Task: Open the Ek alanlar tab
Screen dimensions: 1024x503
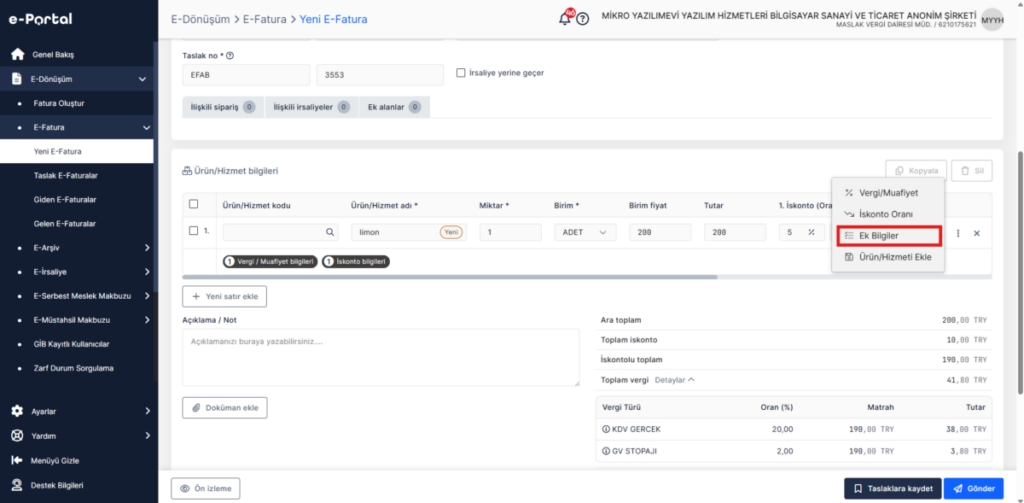Action: [x=394, y=107]
